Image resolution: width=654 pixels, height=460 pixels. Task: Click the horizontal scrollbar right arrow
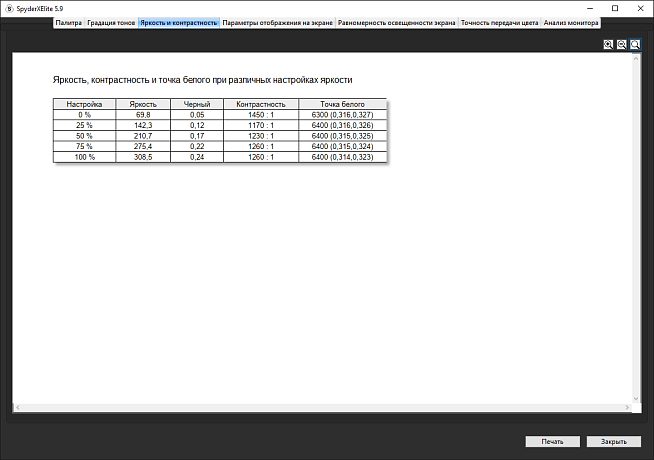[x=626, y=408]
